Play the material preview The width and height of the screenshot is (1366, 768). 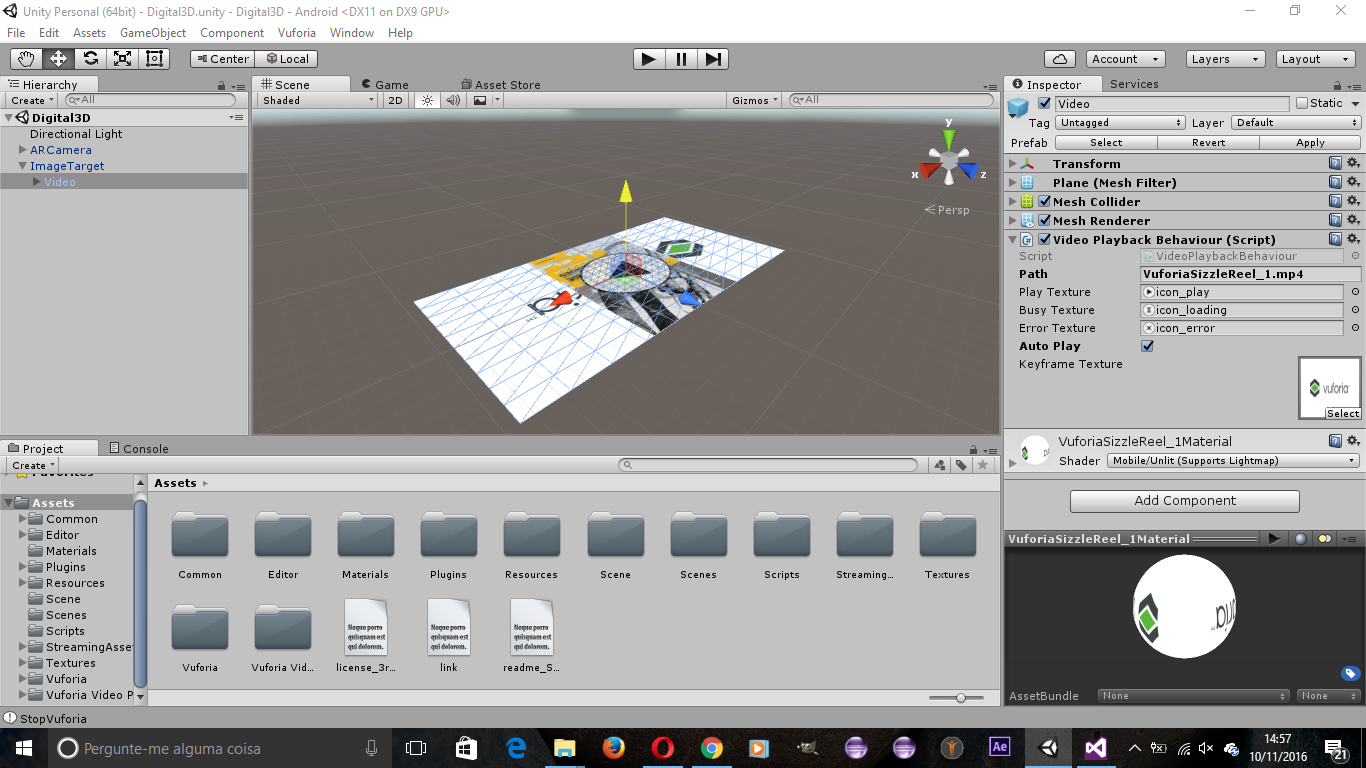click(1274, 538)
